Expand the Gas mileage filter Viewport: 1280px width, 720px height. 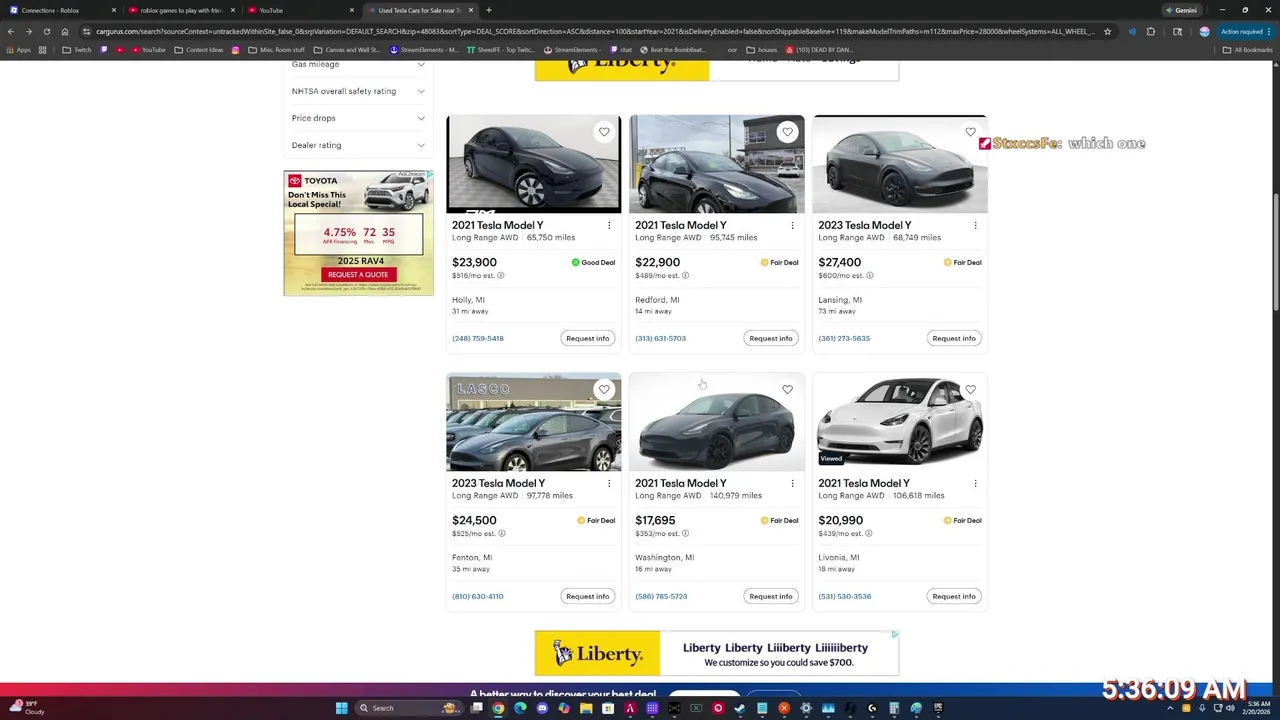point(358,64)
